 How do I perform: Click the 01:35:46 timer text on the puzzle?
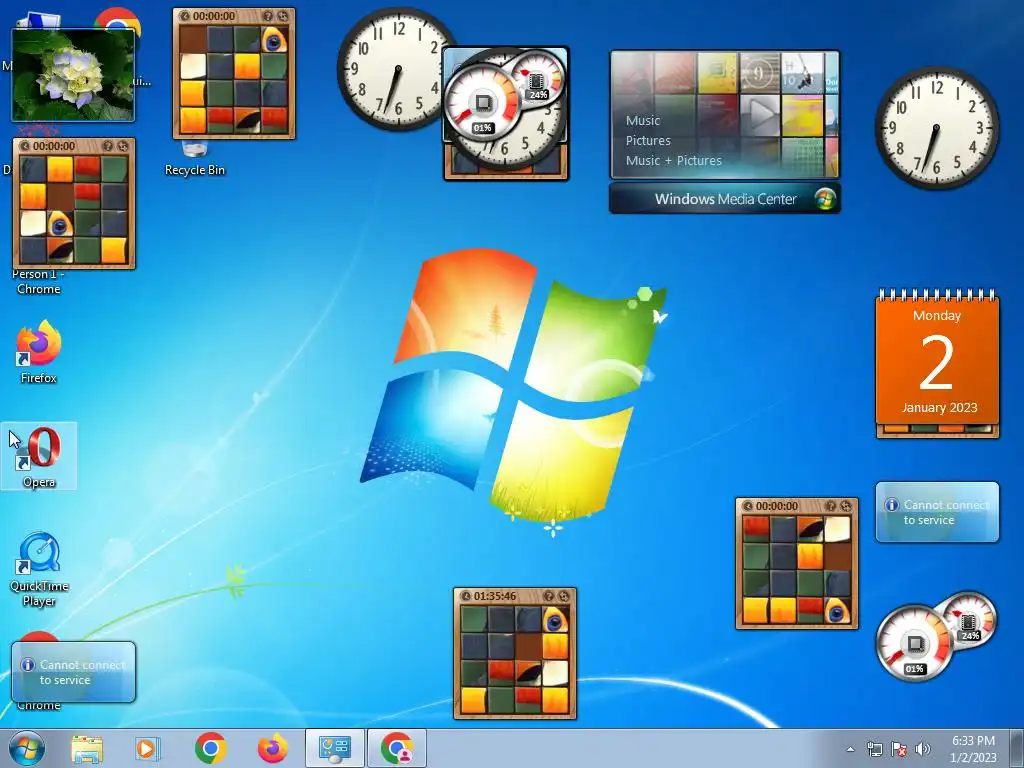[x=495, y=596]
